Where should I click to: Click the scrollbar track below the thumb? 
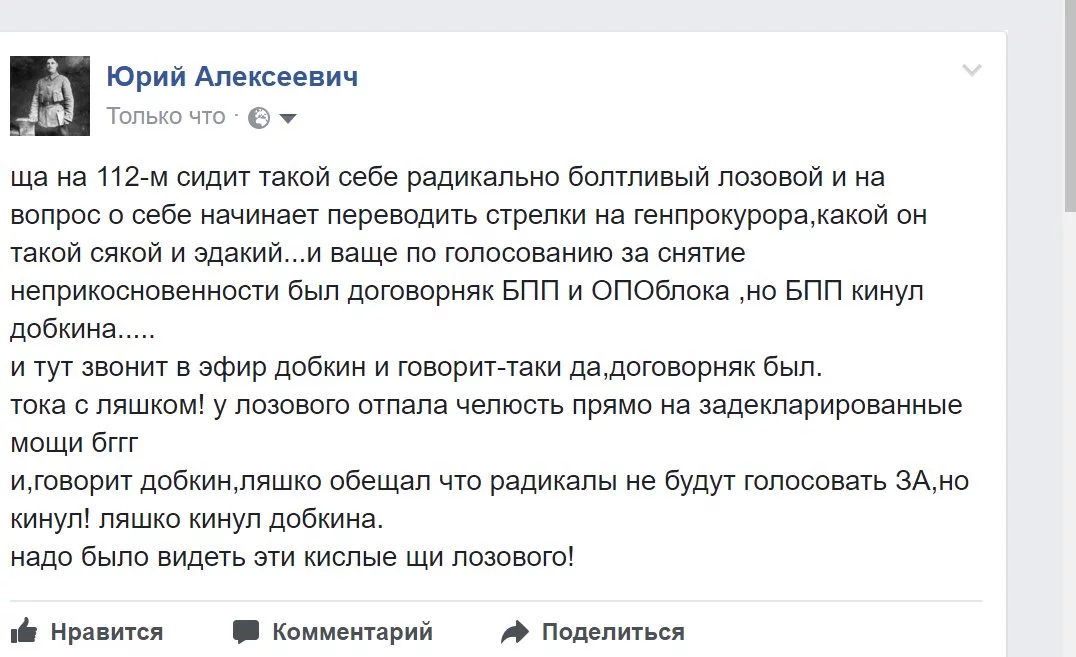tap(1070, 433)
